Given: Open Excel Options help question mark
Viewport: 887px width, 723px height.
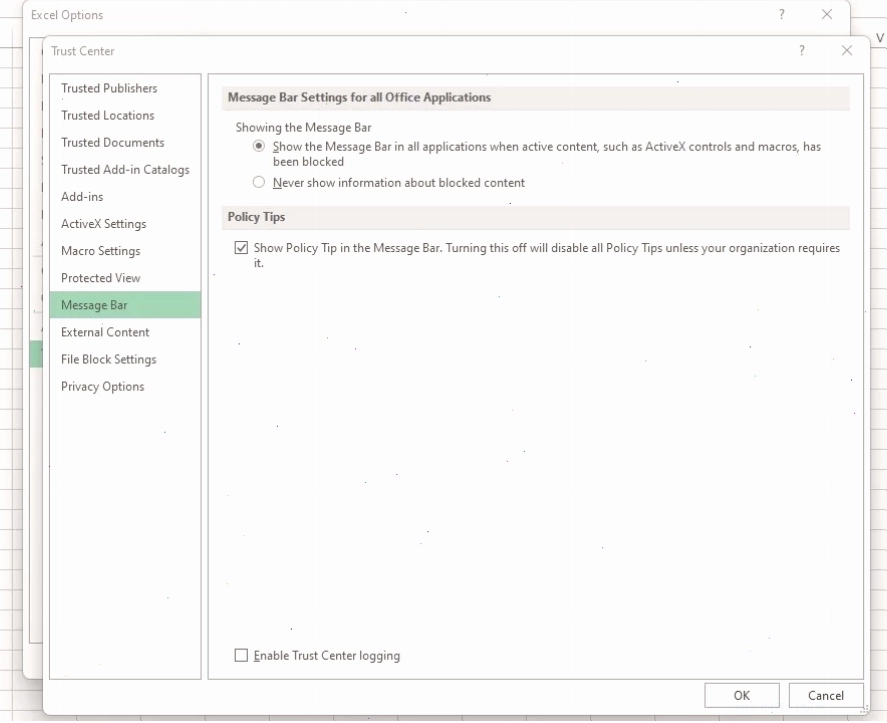Looking at the screenshot, I should pos(782,15).
